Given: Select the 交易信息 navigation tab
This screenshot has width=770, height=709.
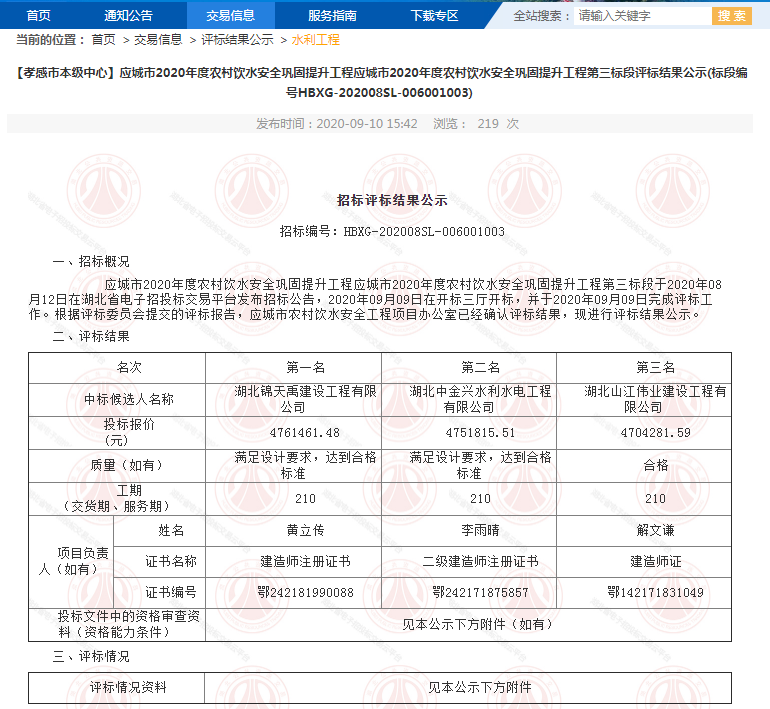Looking at the screenshot, I should pyautogui.click(x=230, y=15).
